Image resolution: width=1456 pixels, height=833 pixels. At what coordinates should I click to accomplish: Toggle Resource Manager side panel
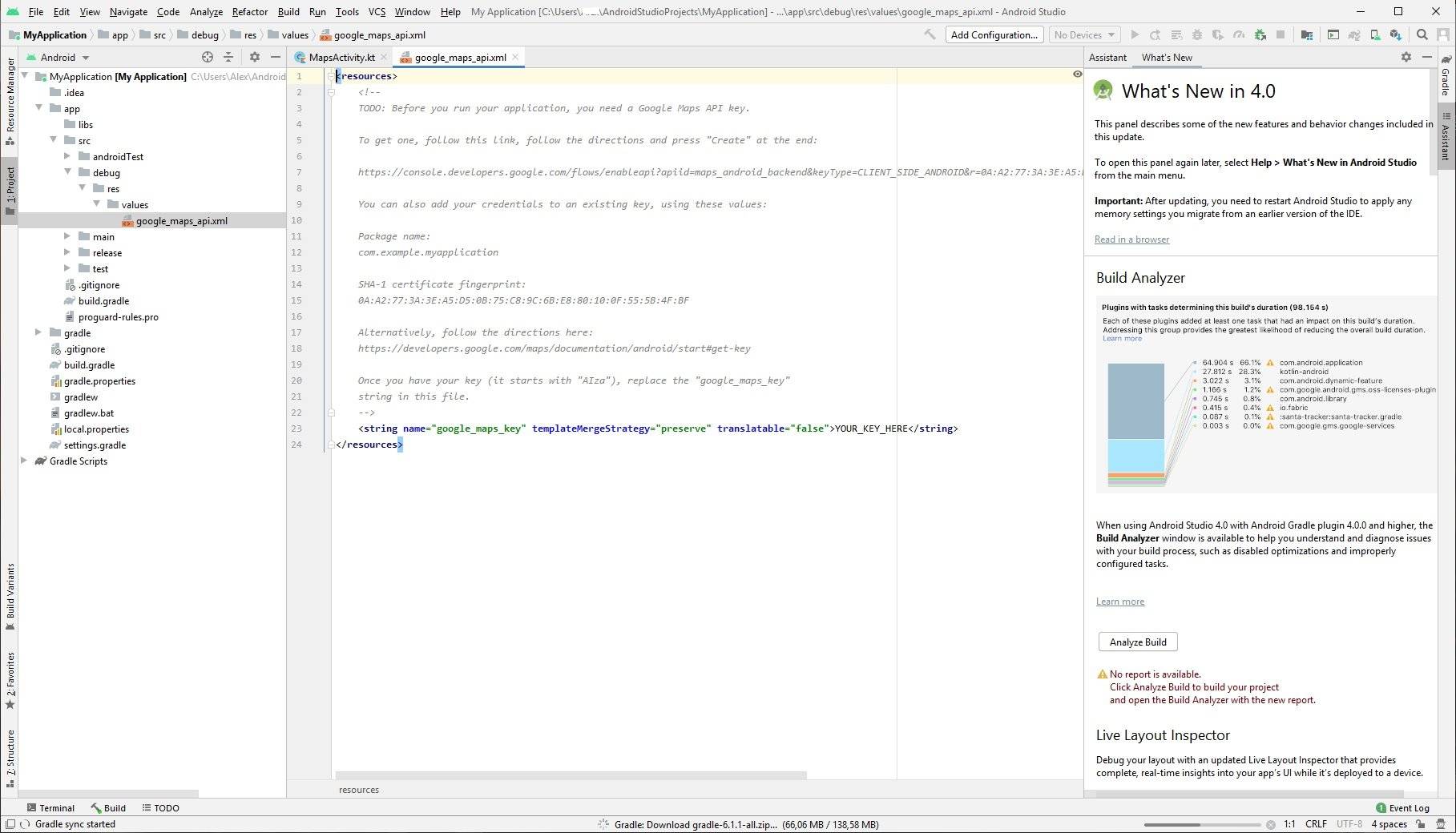[x=10, y=102]
